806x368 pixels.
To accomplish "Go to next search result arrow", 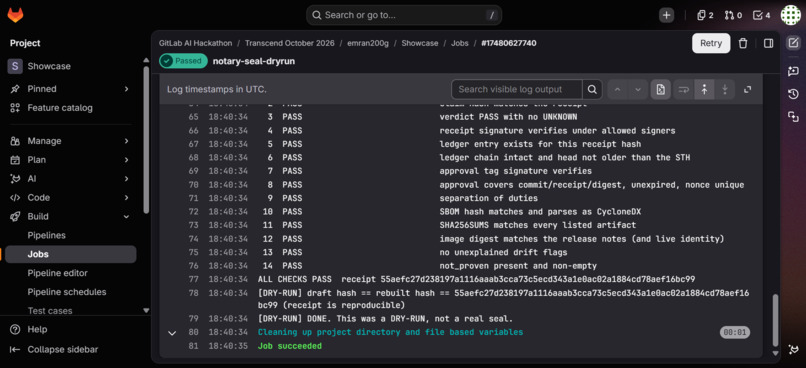I will pyautogui.click(x=638, y=89).
